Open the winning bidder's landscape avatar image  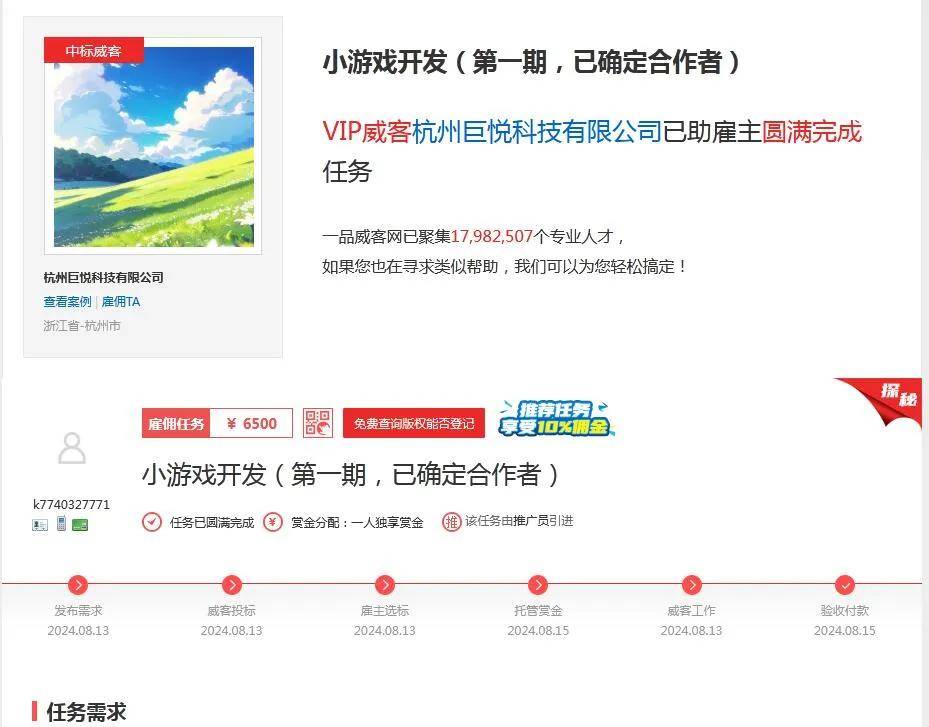pyautogui.click(x=153, y=146)
